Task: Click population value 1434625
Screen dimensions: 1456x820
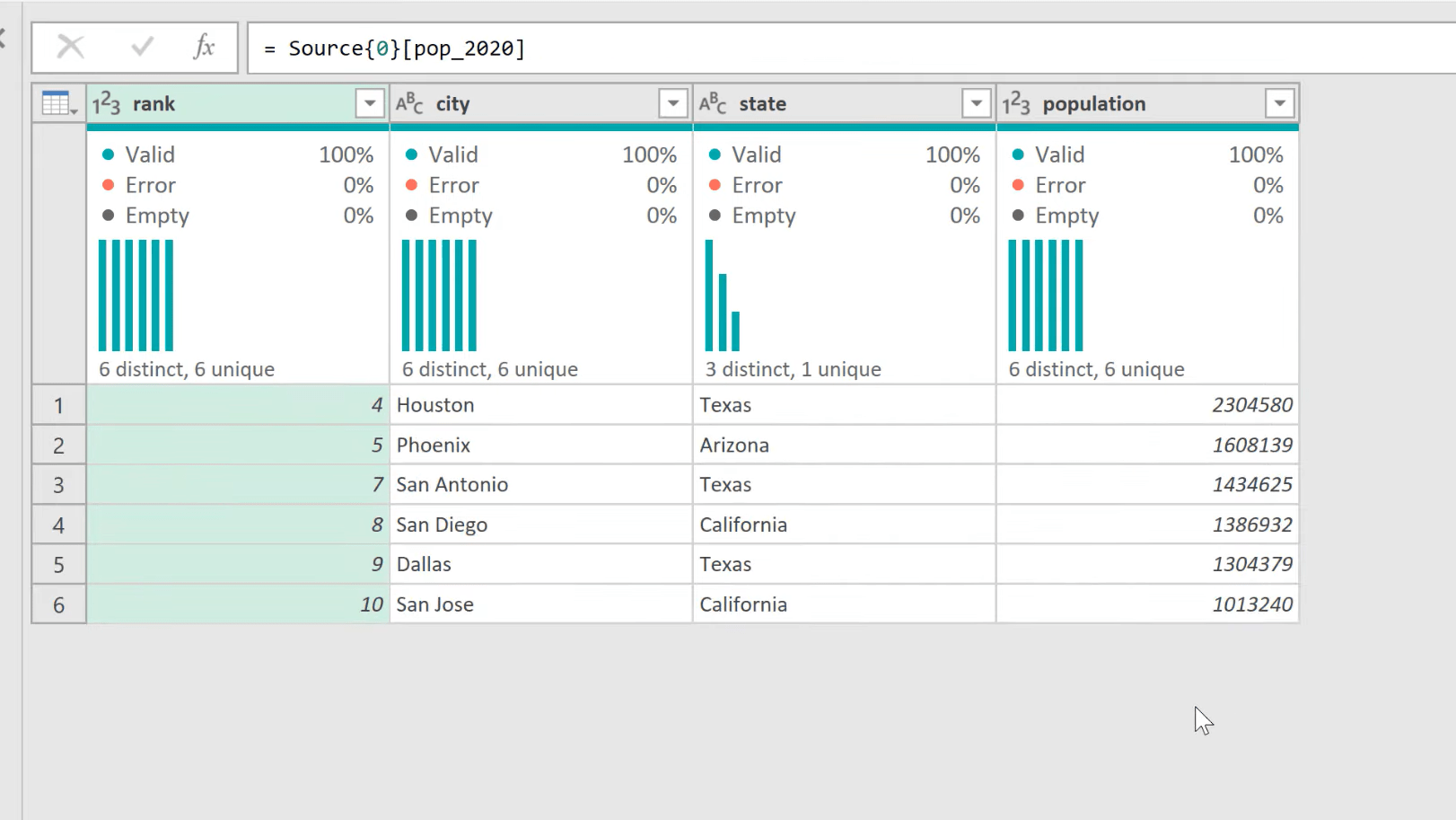Action: (1148, 485)
